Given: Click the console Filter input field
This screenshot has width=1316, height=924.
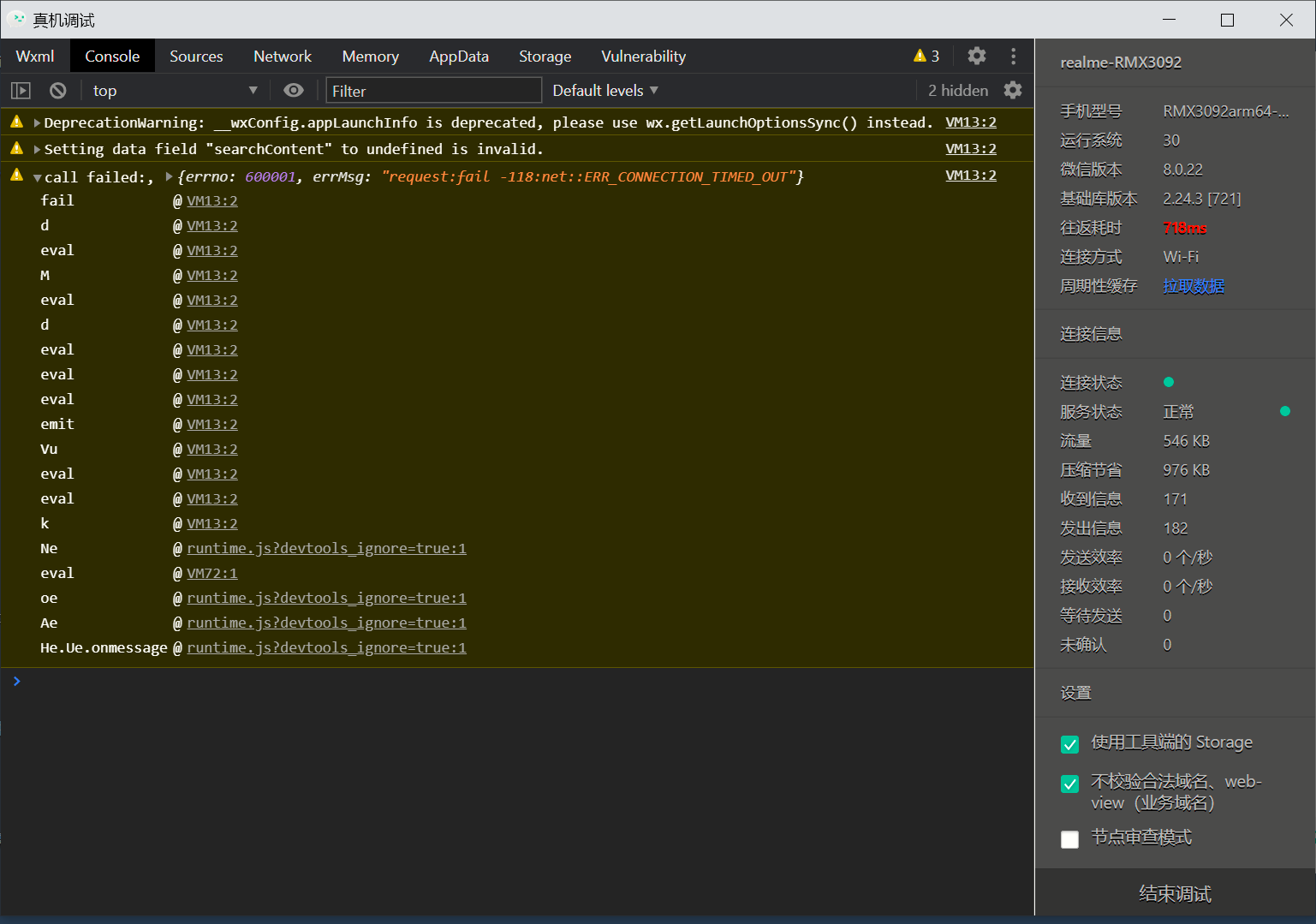Looking at the screenshot, I should point(433,91).
